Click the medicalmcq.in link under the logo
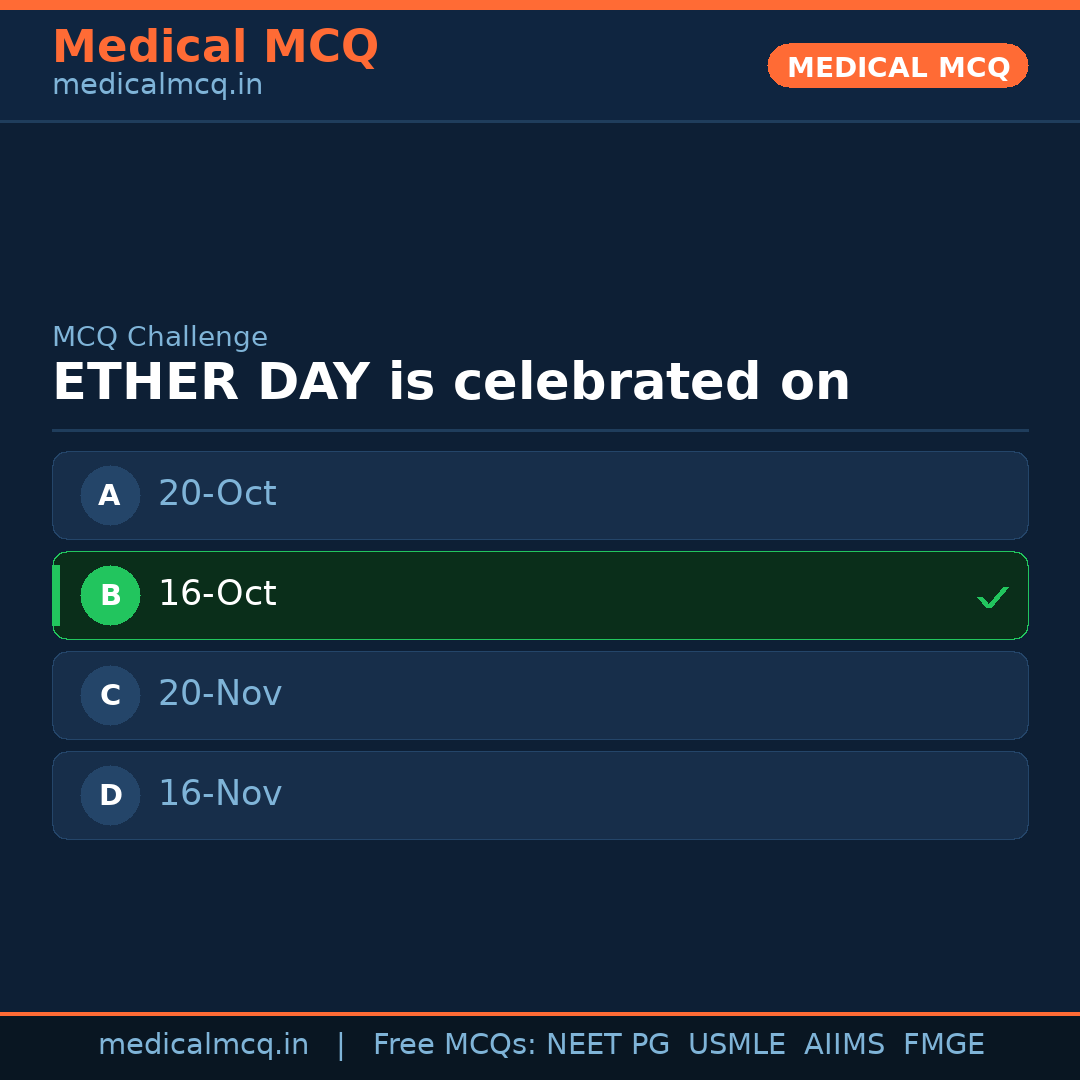Screen dimensions: 1080x1080 (157, 84)
